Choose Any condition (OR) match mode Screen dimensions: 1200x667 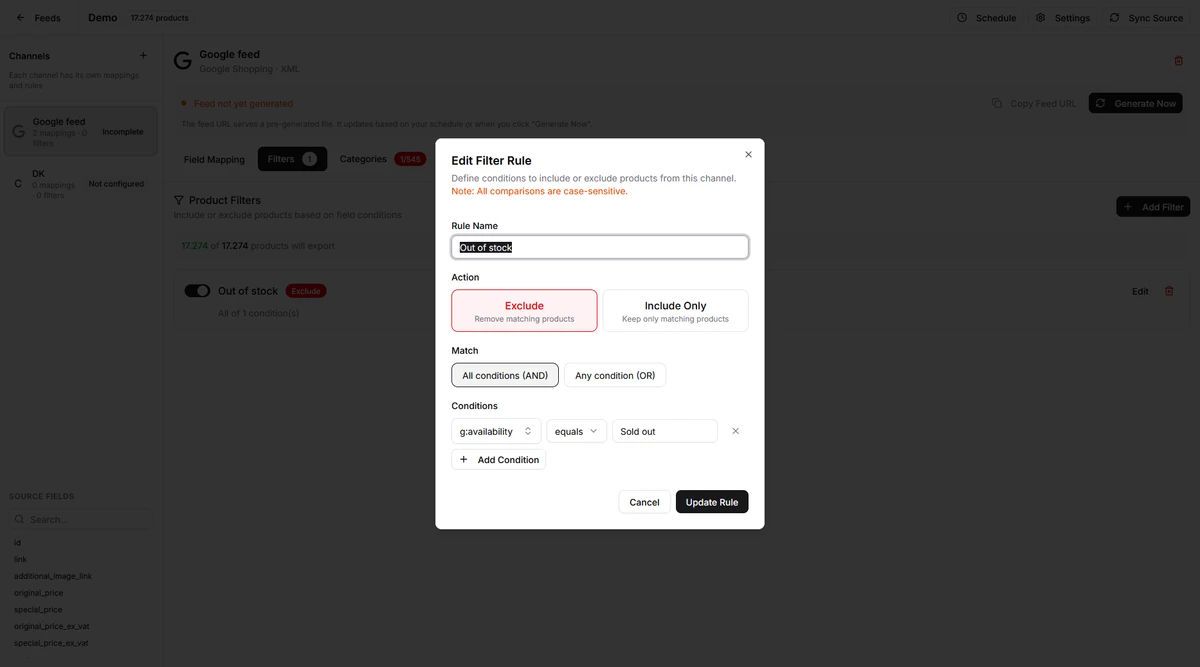coord(615,375)
